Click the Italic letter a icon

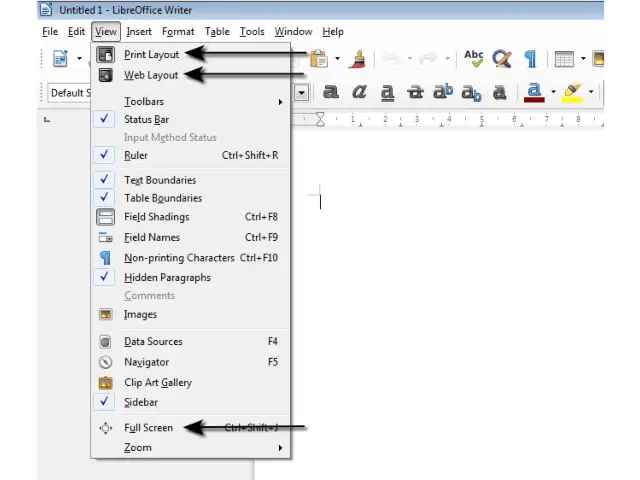pos(359,92)
